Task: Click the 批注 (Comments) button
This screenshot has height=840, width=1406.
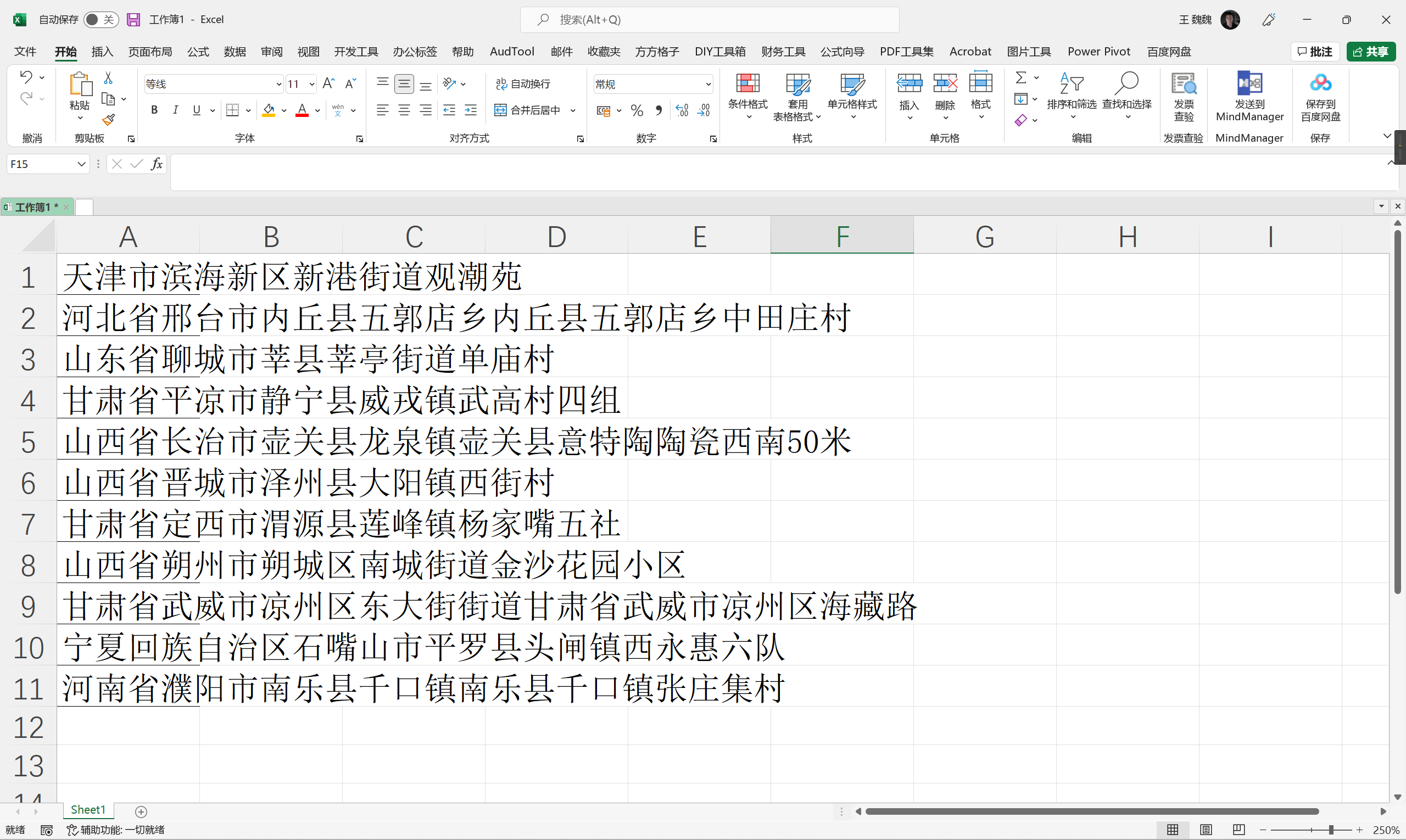Action: pyautogui.click(x=1315, y=52)
